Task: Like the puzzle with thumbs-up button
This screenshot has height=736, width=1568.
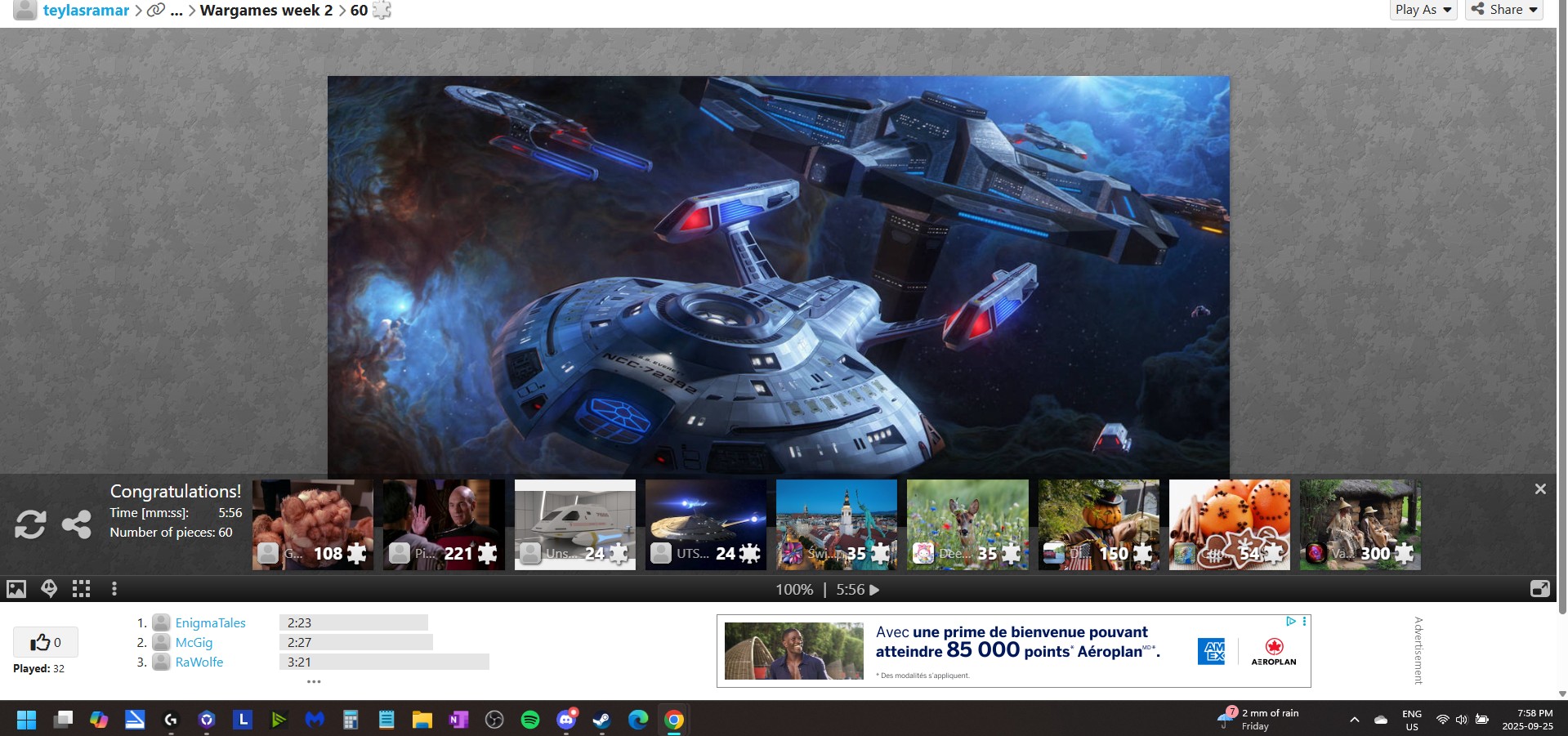Action: (45, 643)
